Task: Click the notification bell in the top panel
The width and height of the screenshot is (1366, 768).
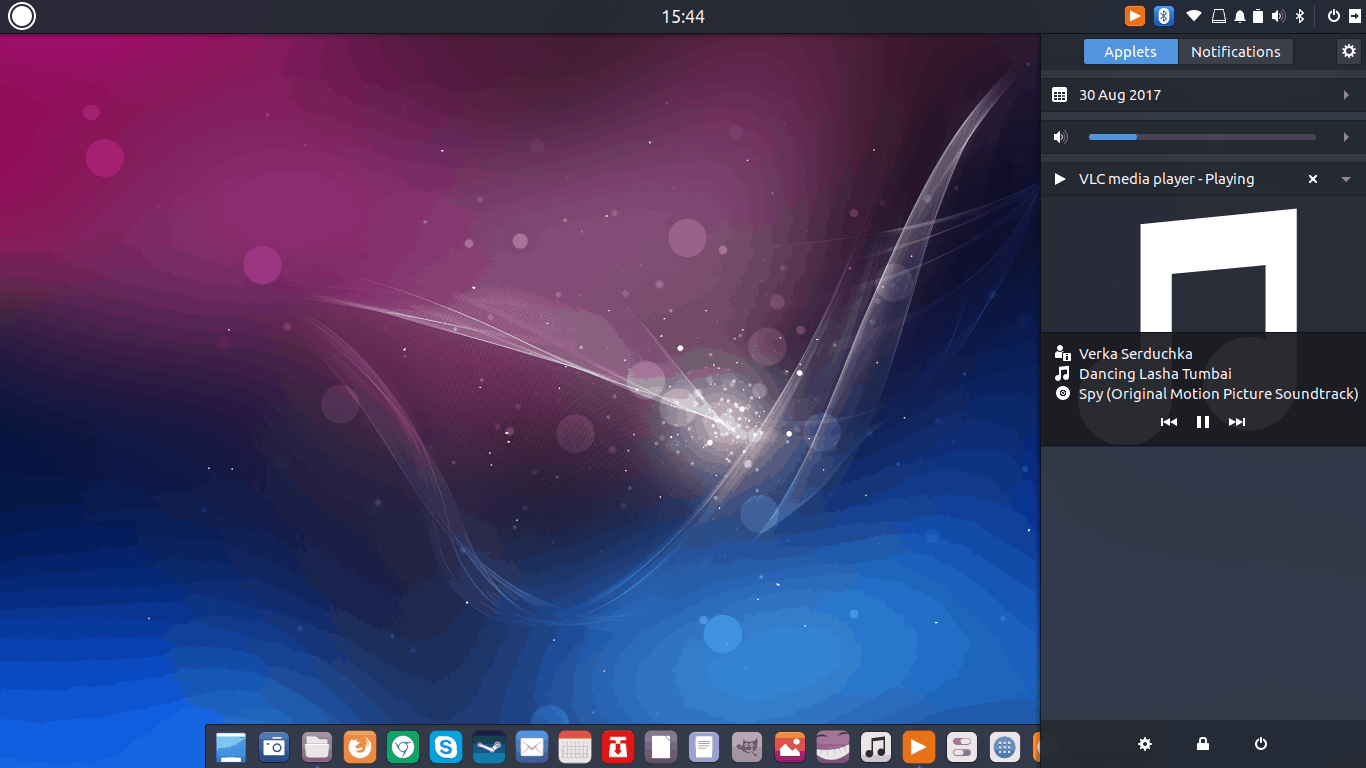Action: (1240, 16)
